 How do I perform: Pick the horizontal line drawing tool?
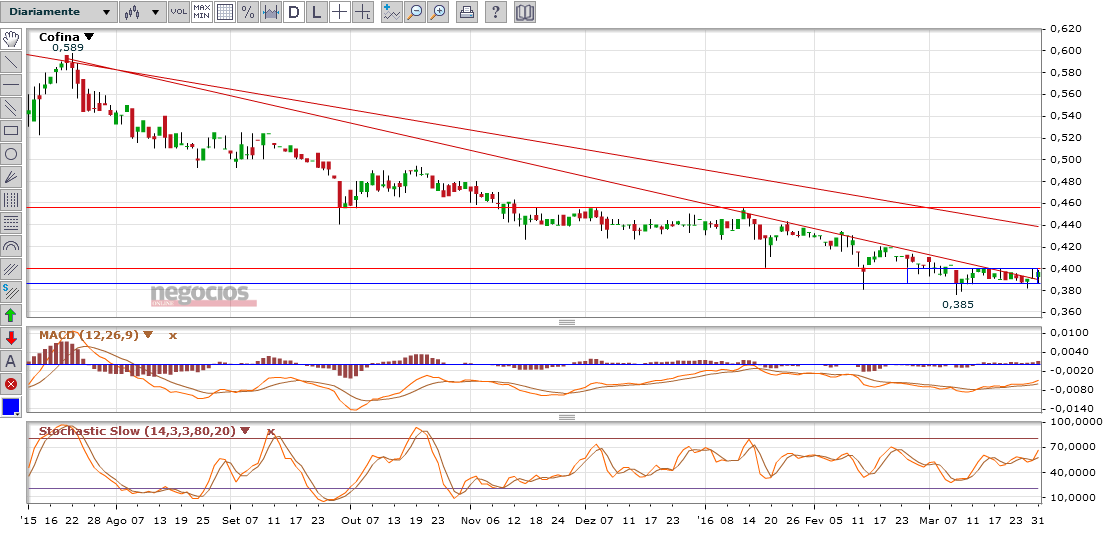tap(11, 85)
